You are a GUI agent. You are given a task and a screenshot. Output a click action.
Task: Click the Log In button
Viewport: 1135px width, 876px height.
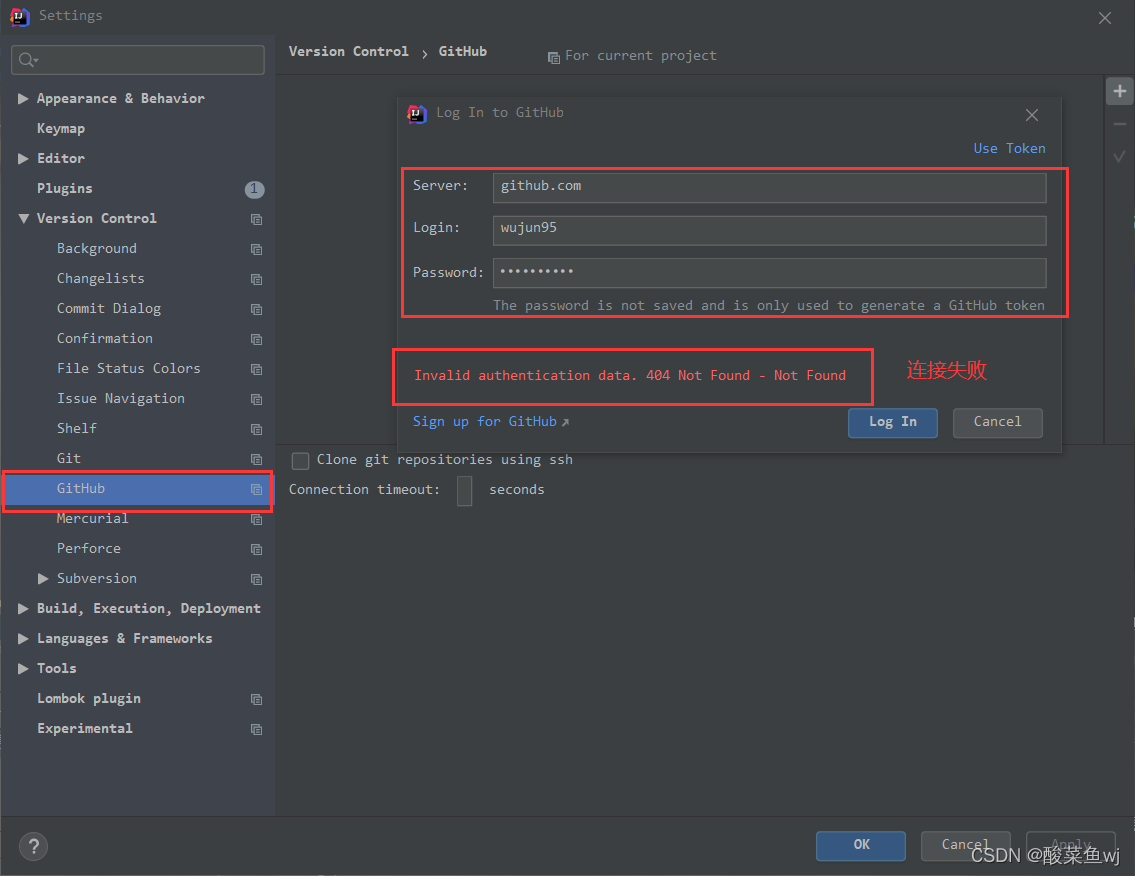(893, 423)
